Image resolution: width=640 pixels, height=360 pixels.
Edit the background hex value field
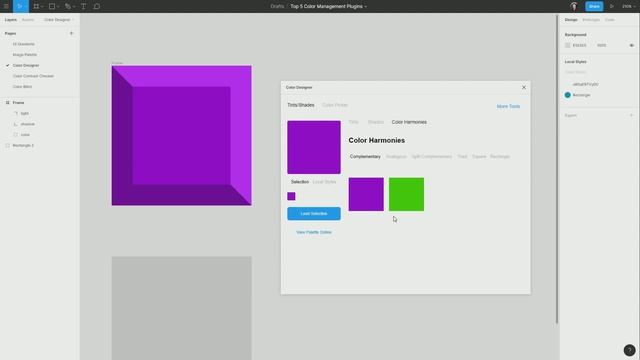[580, 45]
